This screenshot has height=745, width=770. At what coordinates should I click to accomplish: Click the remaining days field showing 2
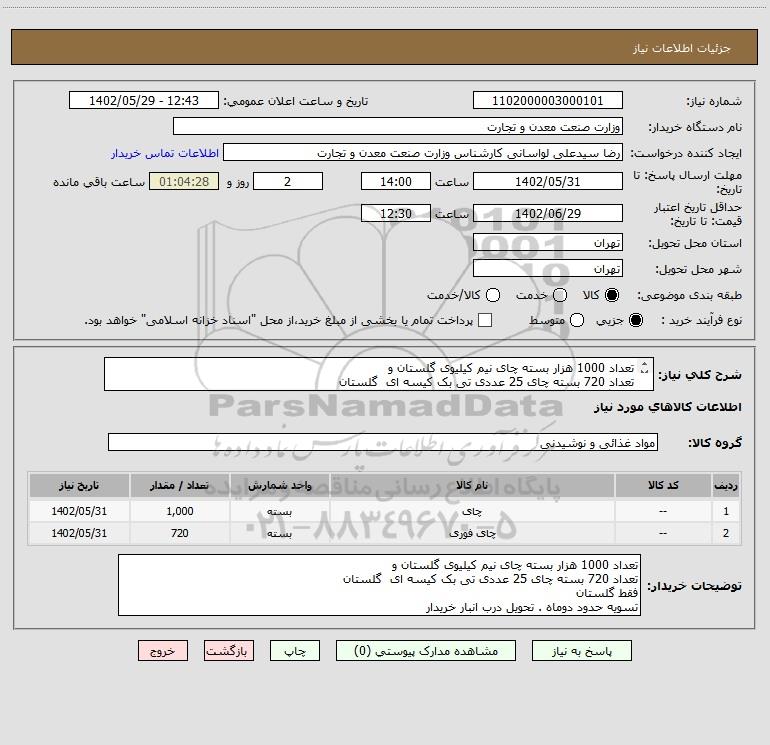coord(288,181)
